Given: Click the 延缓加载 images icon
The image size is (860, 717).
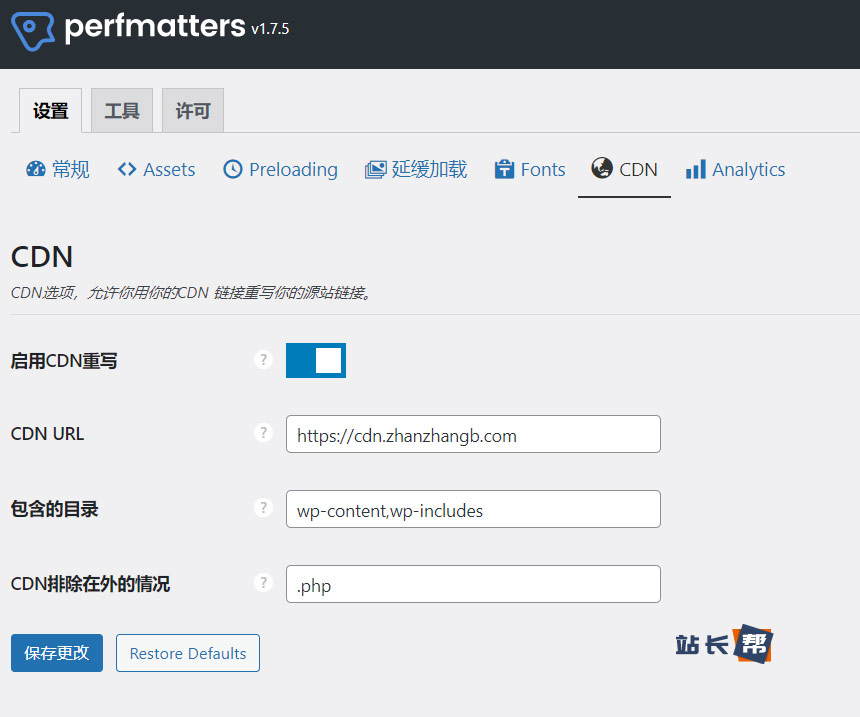Looking at the screenshot, I should [x=376, y=170].
